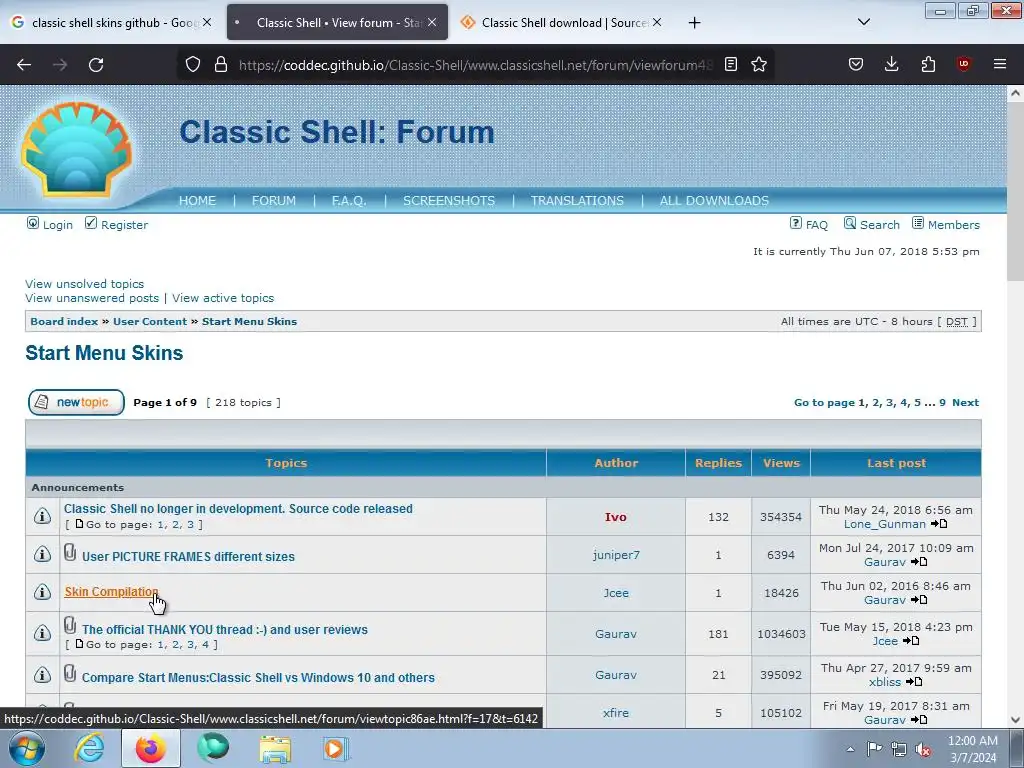The height and width of the screenshot is (768, 1024).
Task: Open the official THANK YOU thread topic
Action: click(x=225, y=630)
